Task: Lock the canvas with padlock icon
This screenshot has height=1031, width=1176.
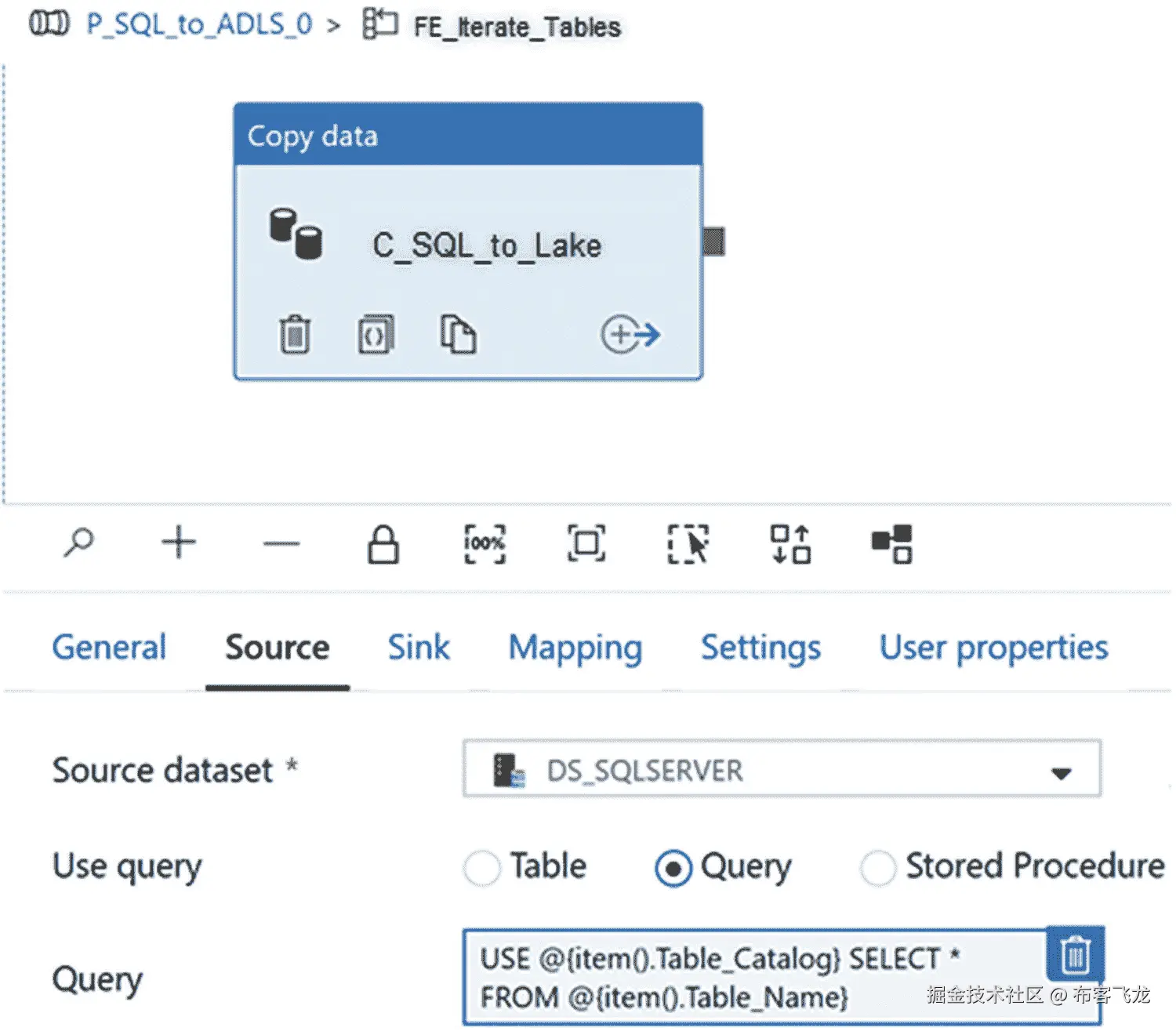Action: pyautogui.click(x=383, y=544)
